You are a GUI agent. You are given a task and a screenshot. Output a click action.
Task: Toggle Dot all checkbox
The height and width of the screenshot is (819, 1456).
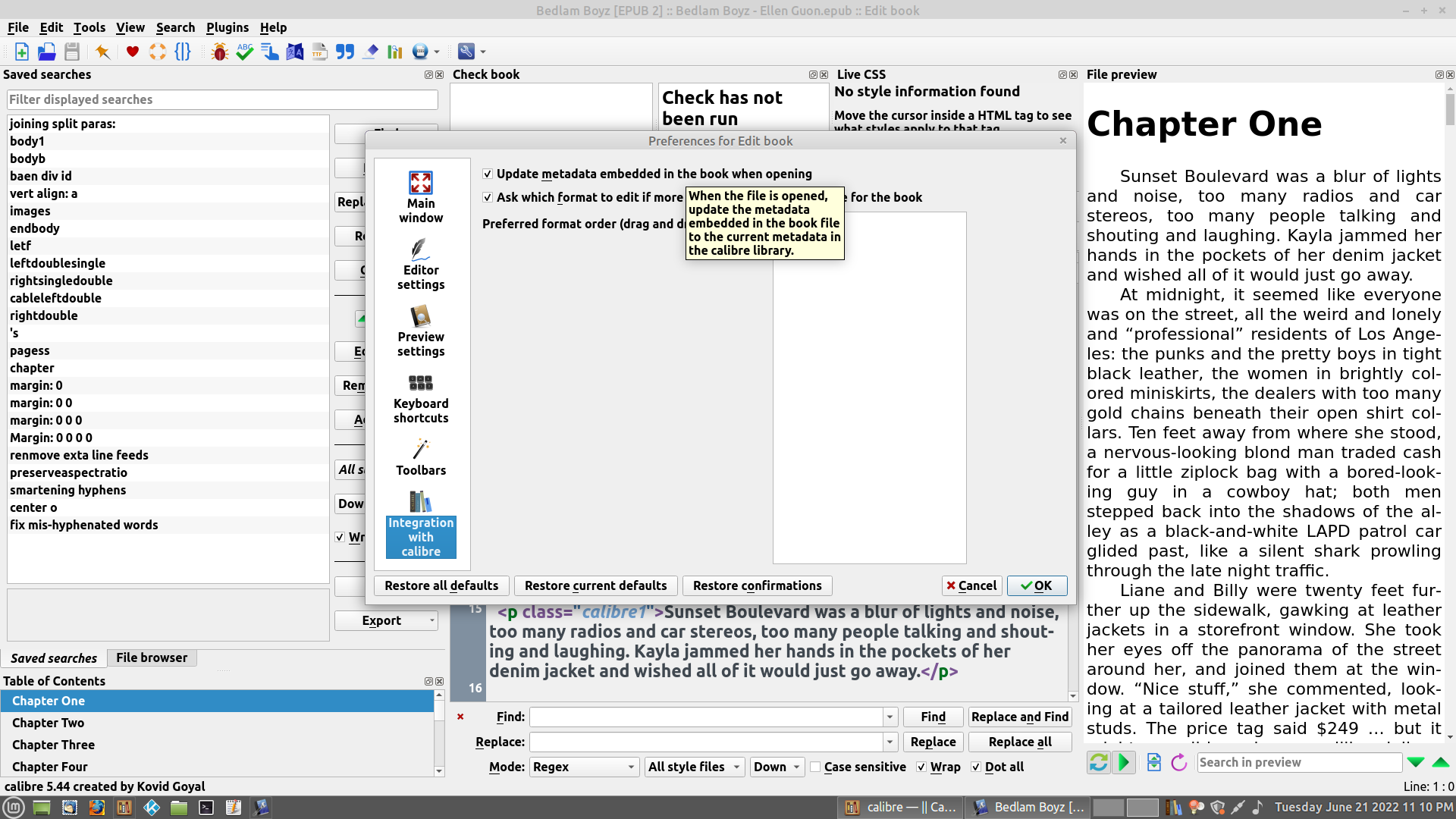[x=976, y=767]
